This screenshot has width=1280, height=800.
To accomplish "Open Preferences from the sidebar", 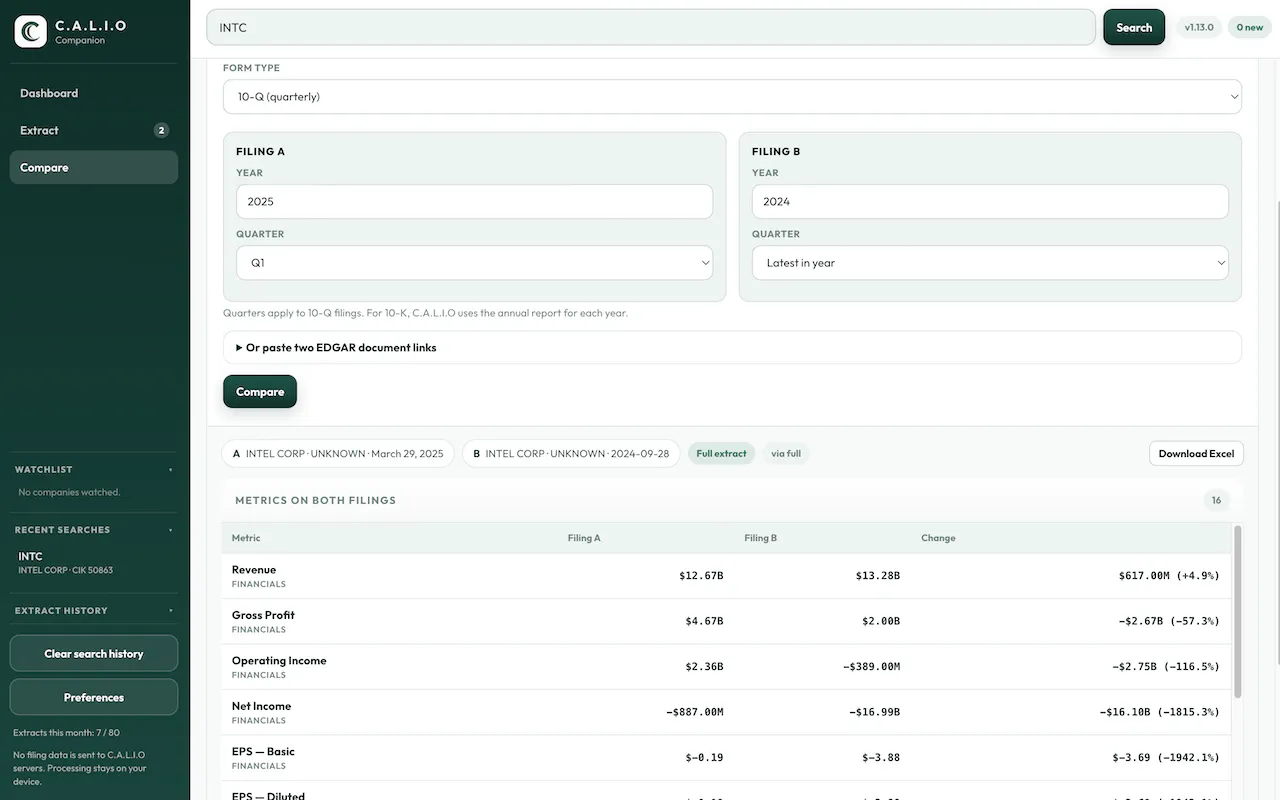I will (94, 698).
